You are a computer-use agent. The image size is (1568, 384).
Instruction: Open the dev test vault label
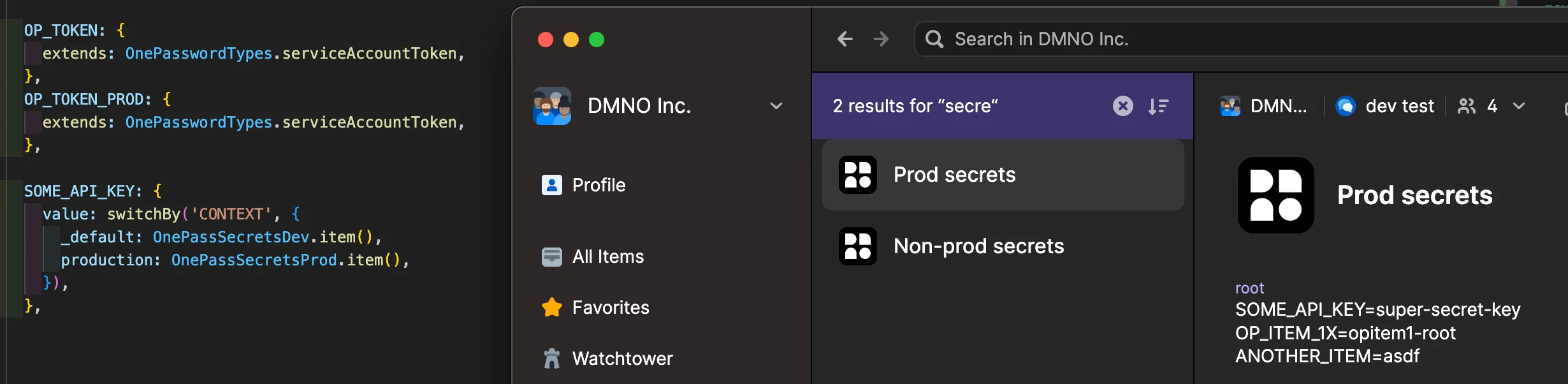1400,106
